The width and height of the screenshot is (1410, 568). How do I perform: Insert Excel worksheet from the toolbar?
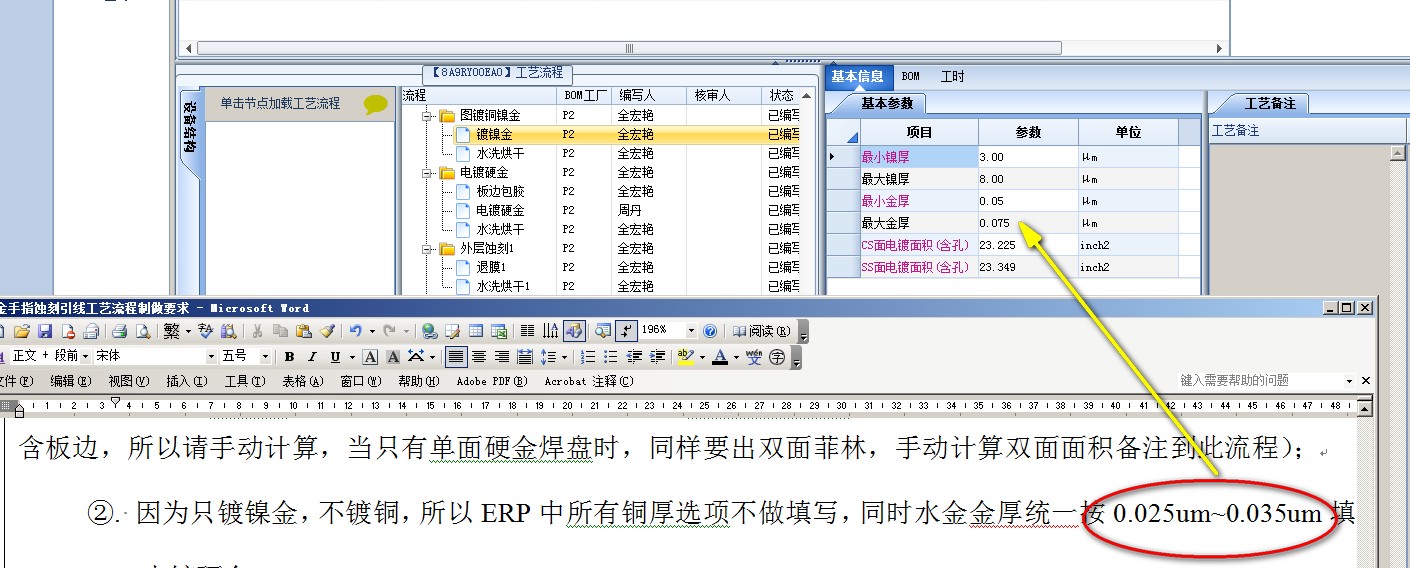(x=499, y=331)
